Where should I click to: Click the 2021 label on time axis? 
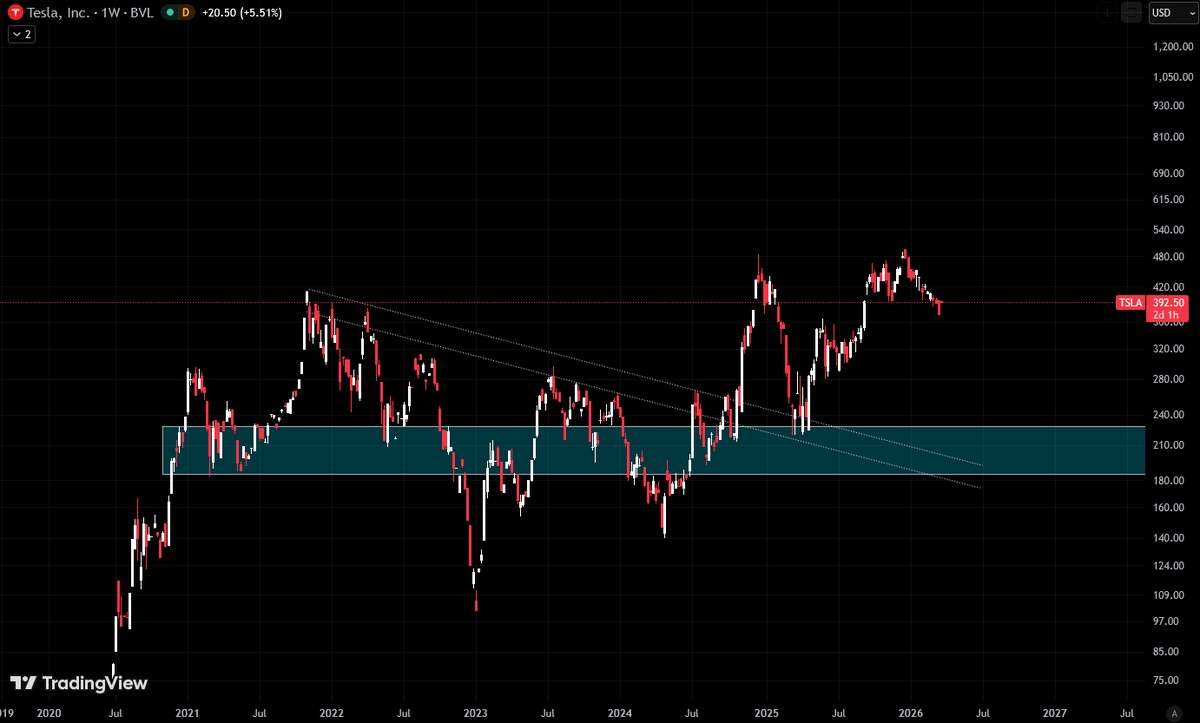point(188,714)
